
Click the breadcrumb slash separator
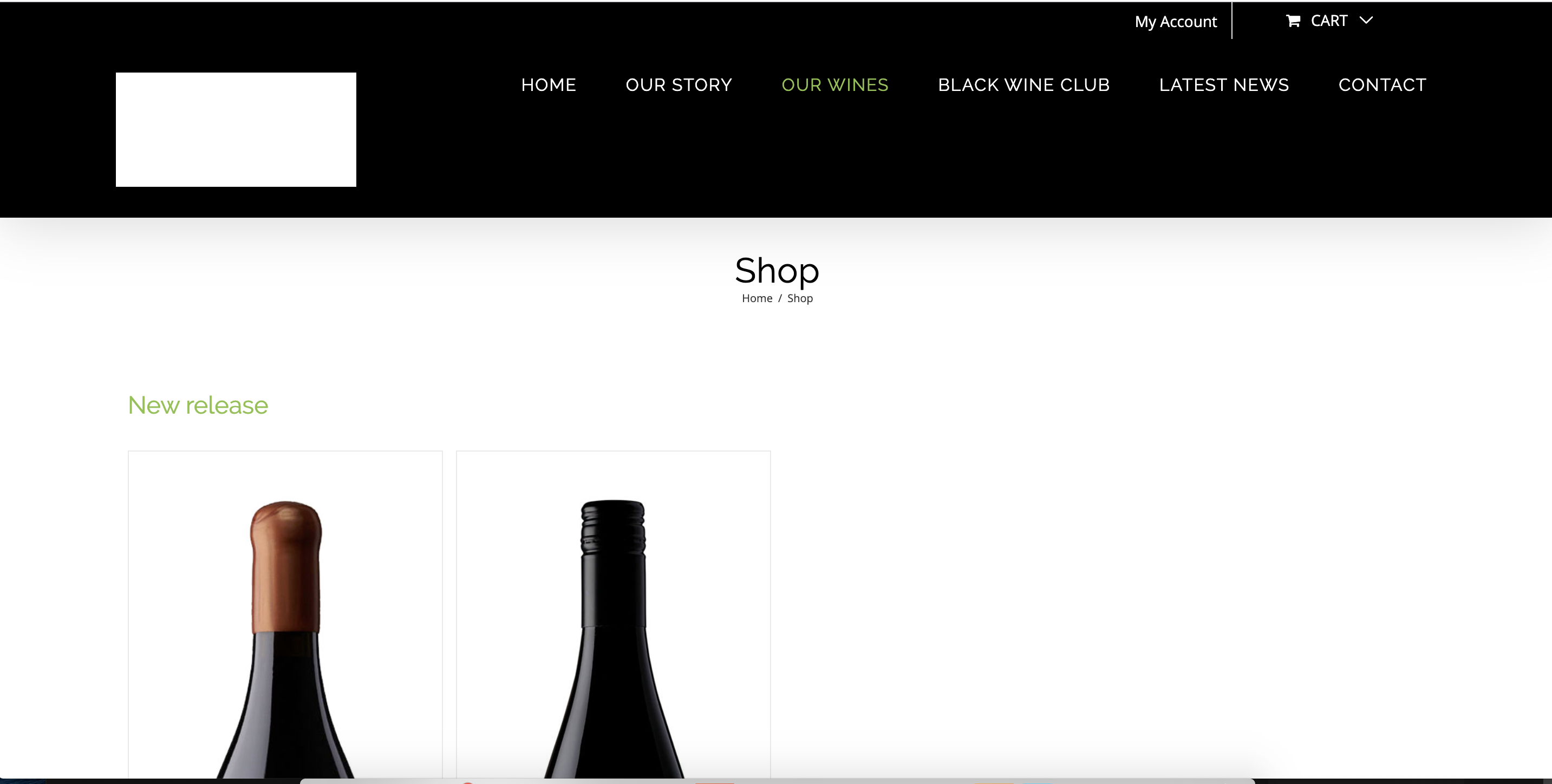[x=780, y=298]
